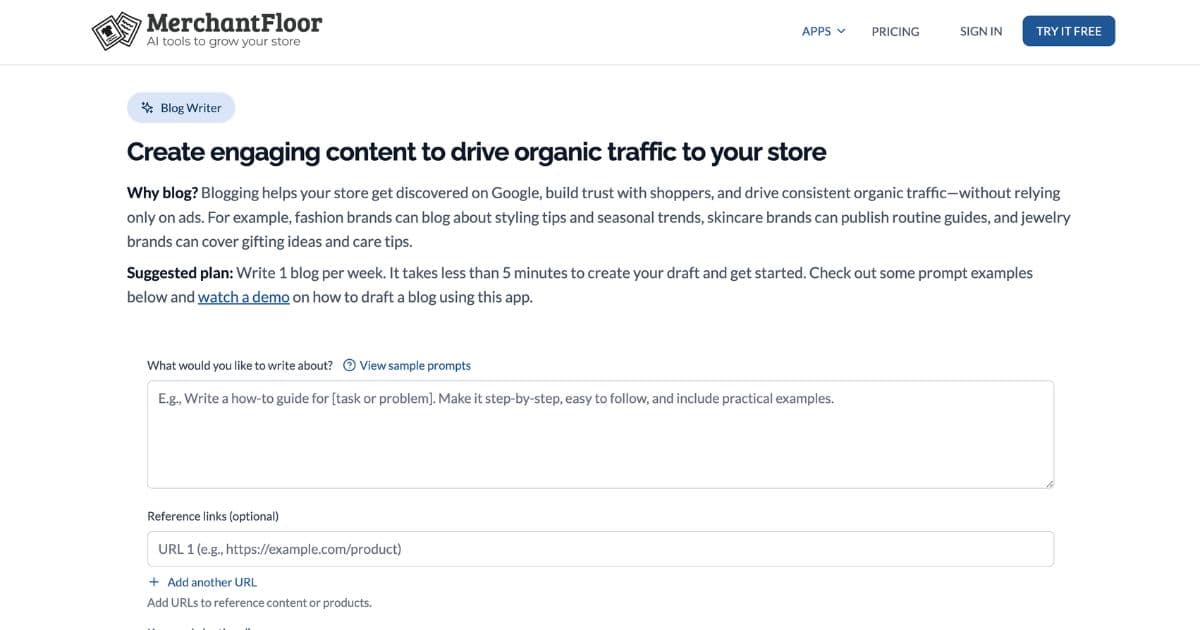This screenshot has height=630, width=1200.
Task: Select the sparkle icon on Blog Writer badge
Action: click(x=147, y=107)
